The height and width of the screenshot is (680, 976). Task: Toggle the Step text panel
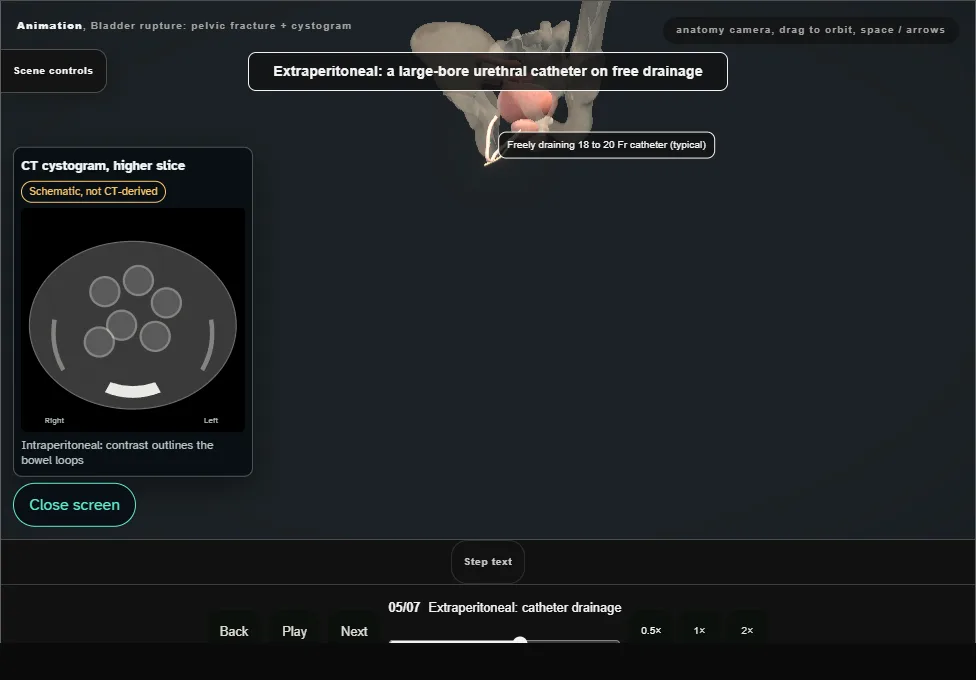[488, 562]
